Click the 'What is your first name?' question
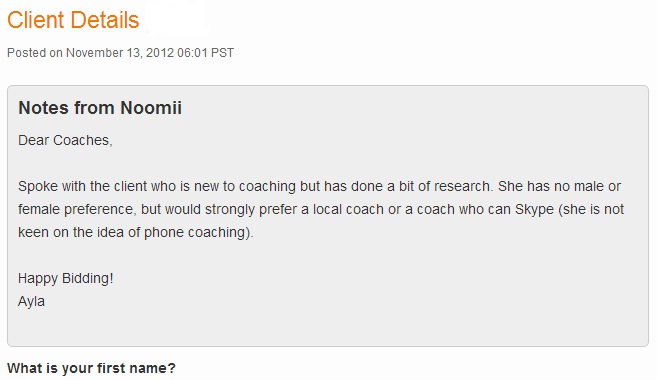657x380 pixels. point(91,368)
